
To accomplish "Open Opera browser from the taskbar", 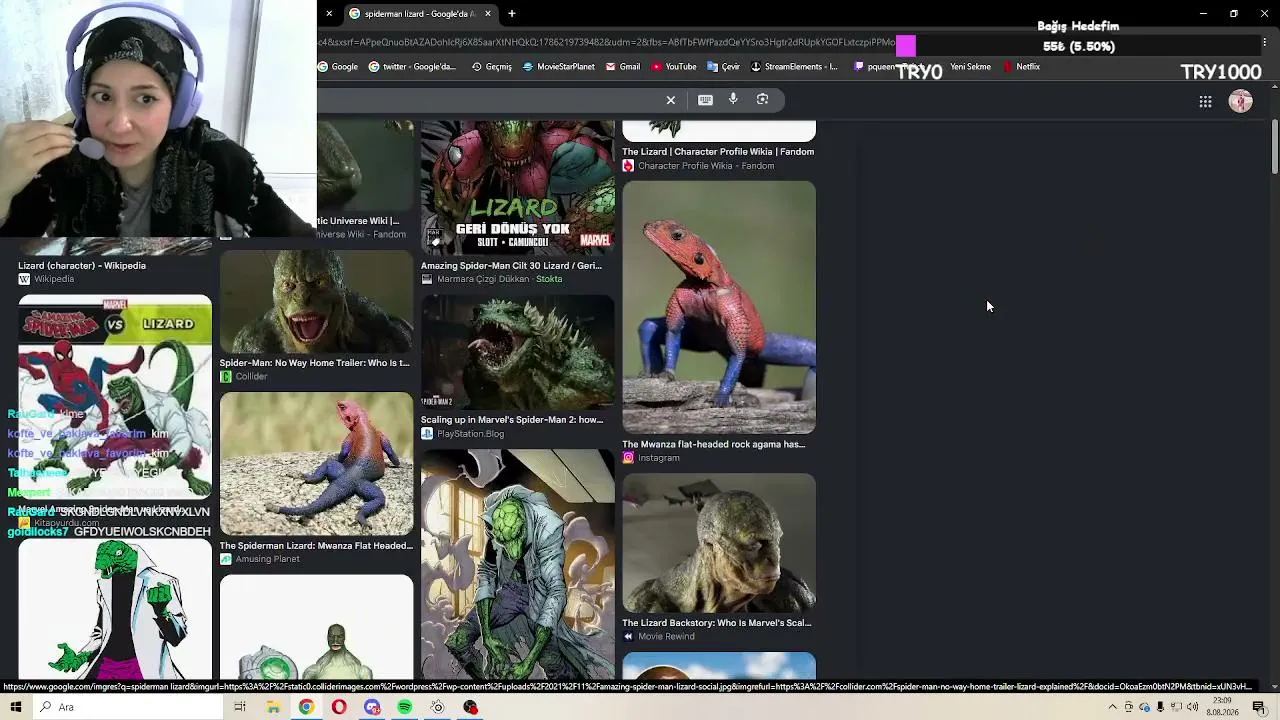I will [339, 707].
